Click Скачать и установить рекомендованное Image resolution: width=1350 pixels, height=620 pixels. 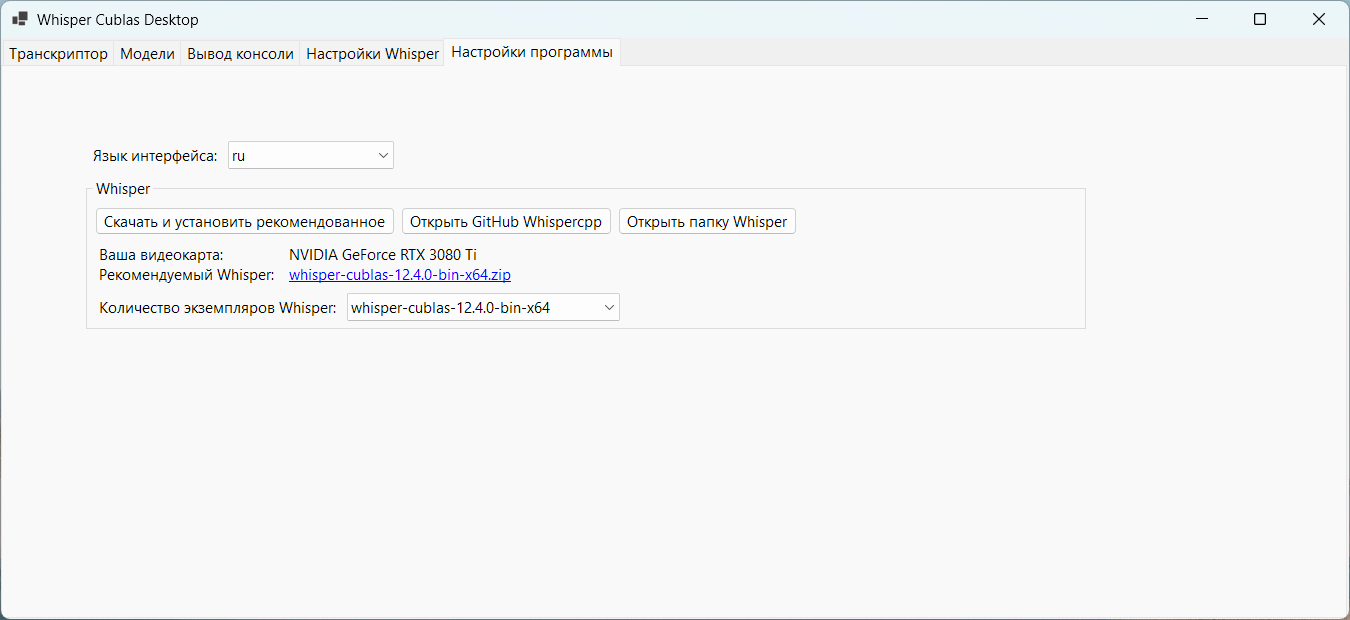245,221
